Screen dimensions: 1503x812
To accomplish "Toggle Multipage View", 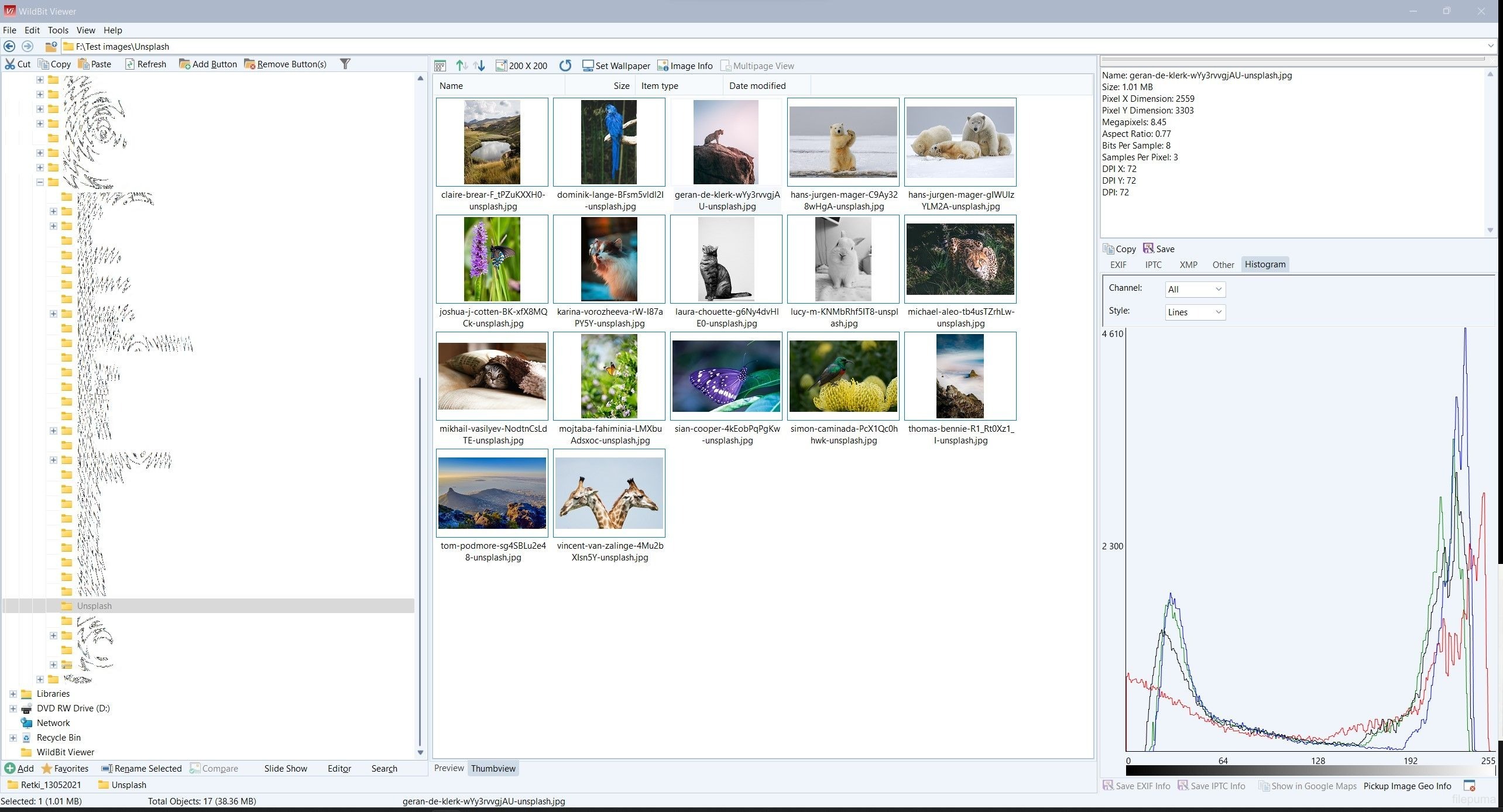I will [758, 66].
